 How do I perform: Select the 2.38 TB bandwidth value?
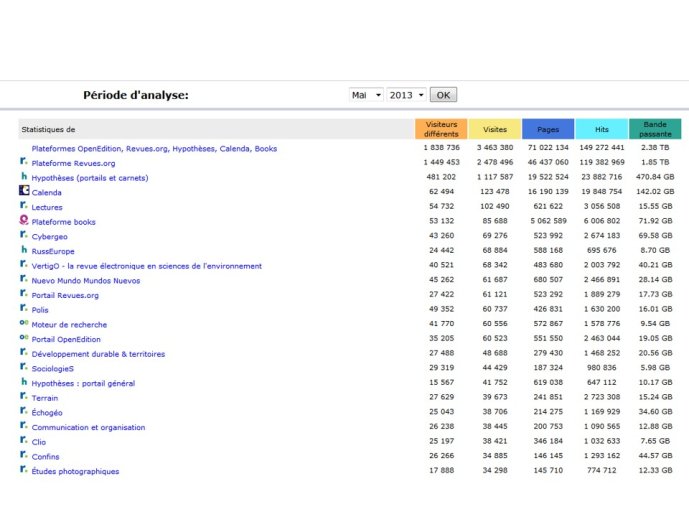tap(655, 148)
